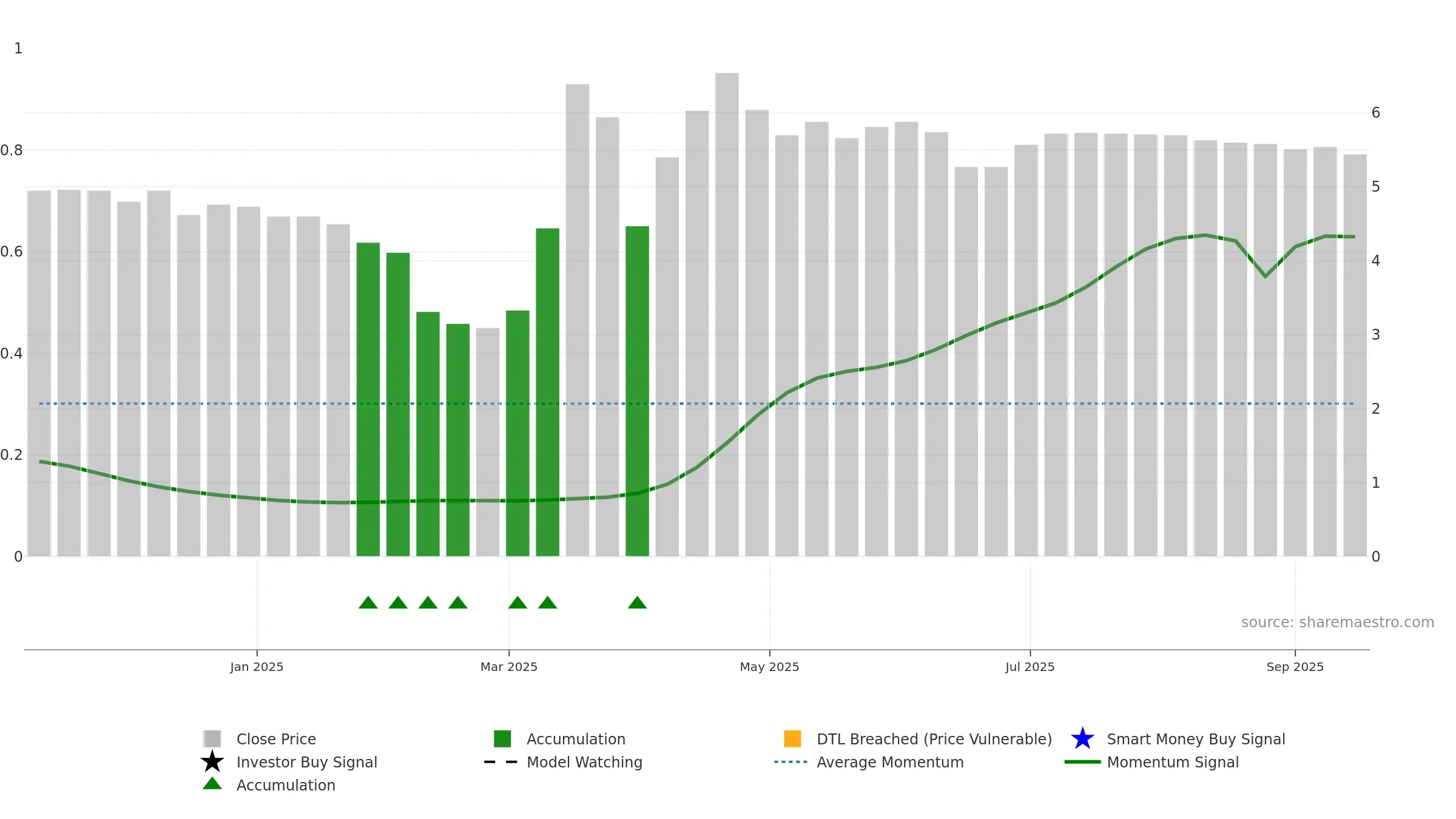Click the blue Smart Money Buy Signal star
Image resolution: width=1456 pixels, height=819 pixels.
coord(1082,739)
